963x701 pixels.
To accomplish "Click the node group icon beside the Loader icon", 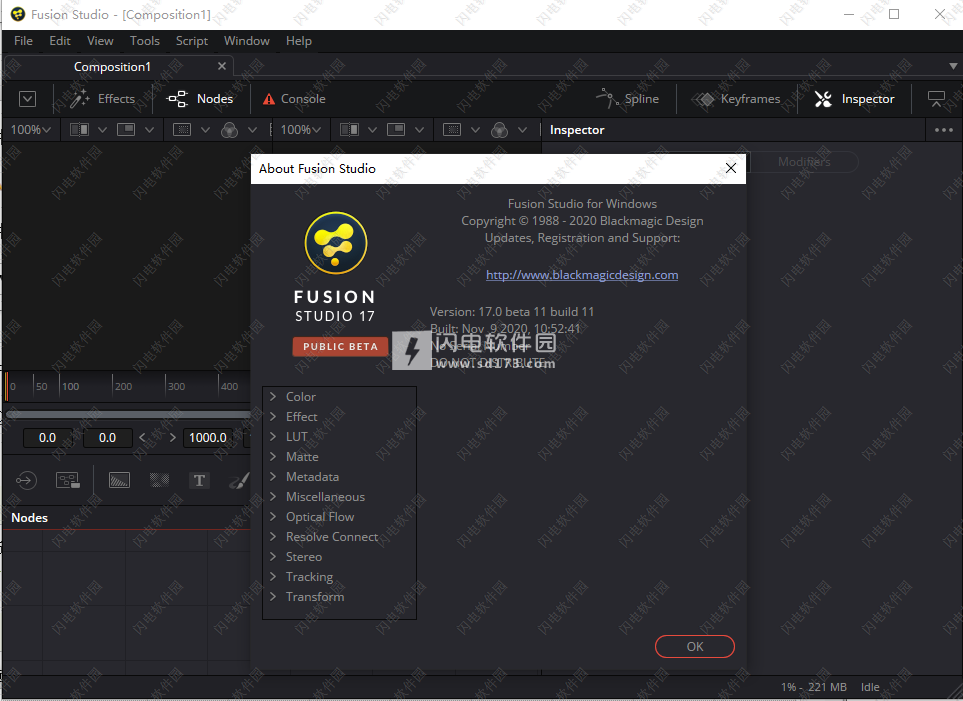I will pos(68,480).
